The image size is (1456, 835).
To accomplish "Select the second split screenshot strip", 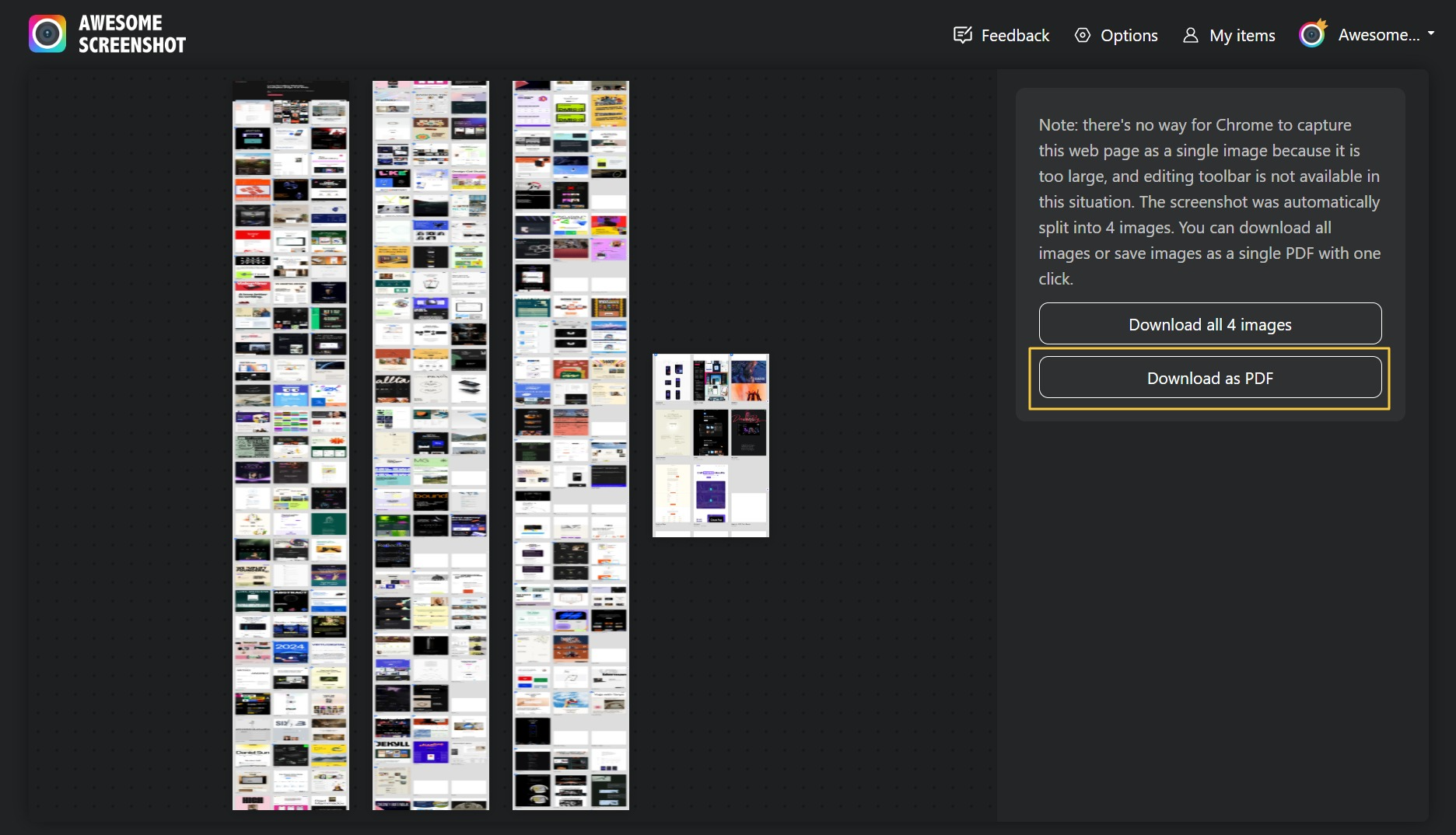I will (x=431, y=445).
